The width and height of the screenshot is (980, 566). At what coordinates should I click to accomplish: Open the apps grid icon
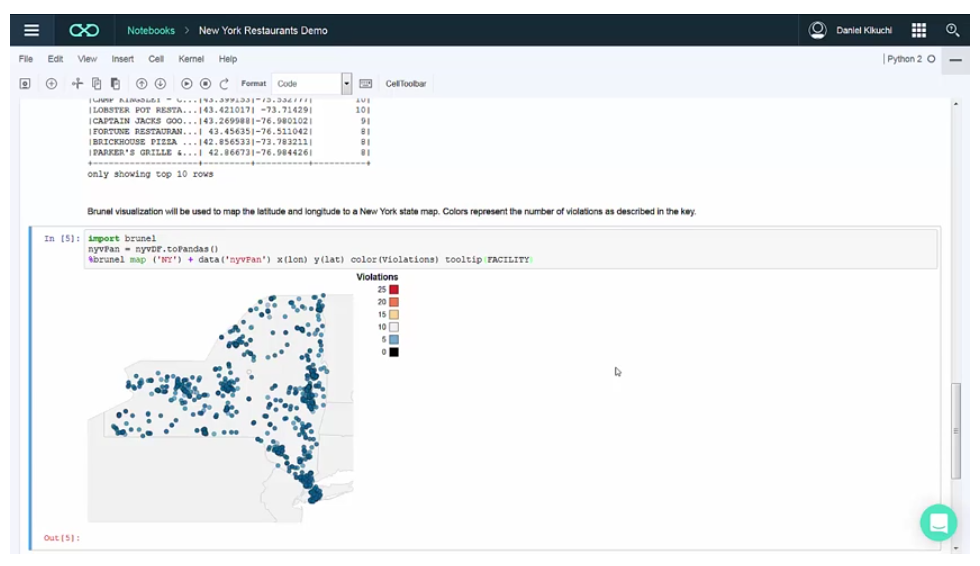click(x=918, y=30)
